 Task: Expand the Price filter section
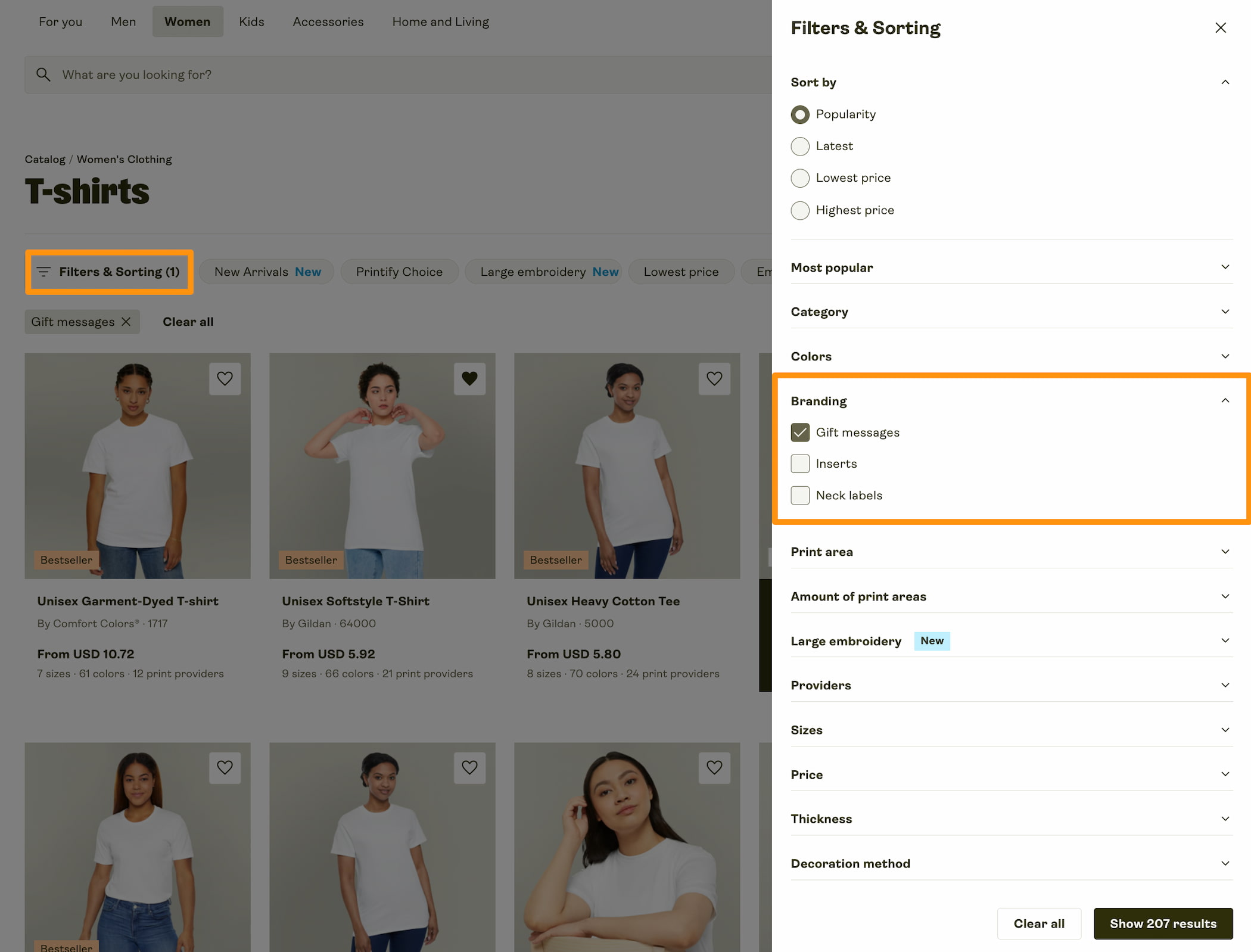[1012, 774]
